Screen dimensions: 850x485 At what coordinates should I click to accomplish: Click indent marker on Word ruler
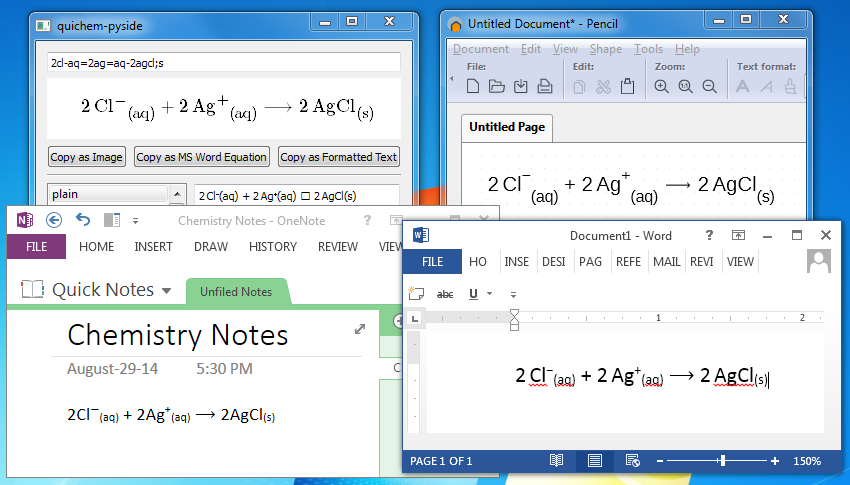(514, 319)
